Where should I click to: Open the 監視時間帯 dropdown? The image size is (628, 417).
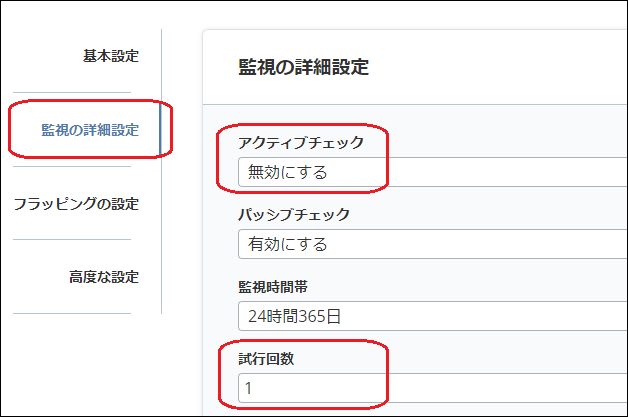coord(432,317)
